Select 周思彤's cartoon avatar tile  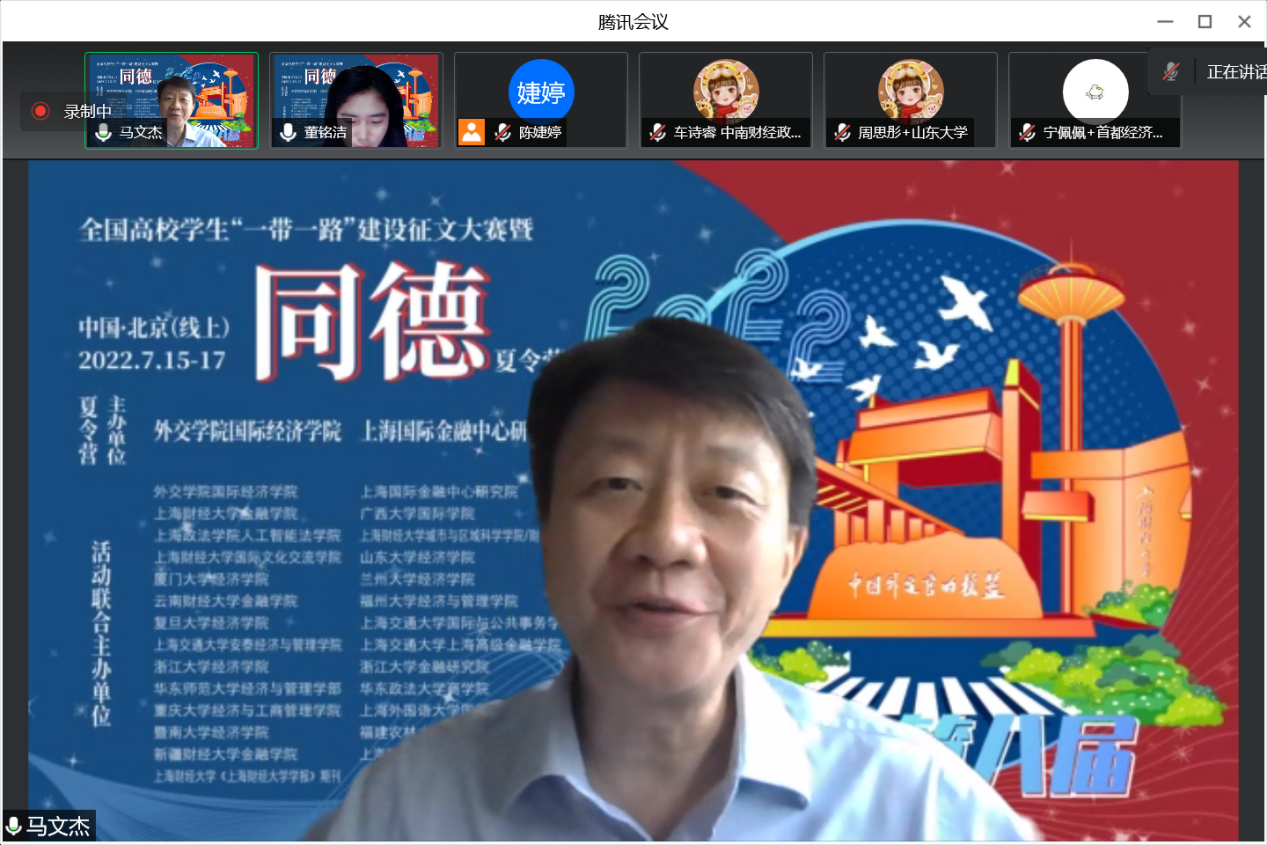pyautogui.click(x=910, y=90)
